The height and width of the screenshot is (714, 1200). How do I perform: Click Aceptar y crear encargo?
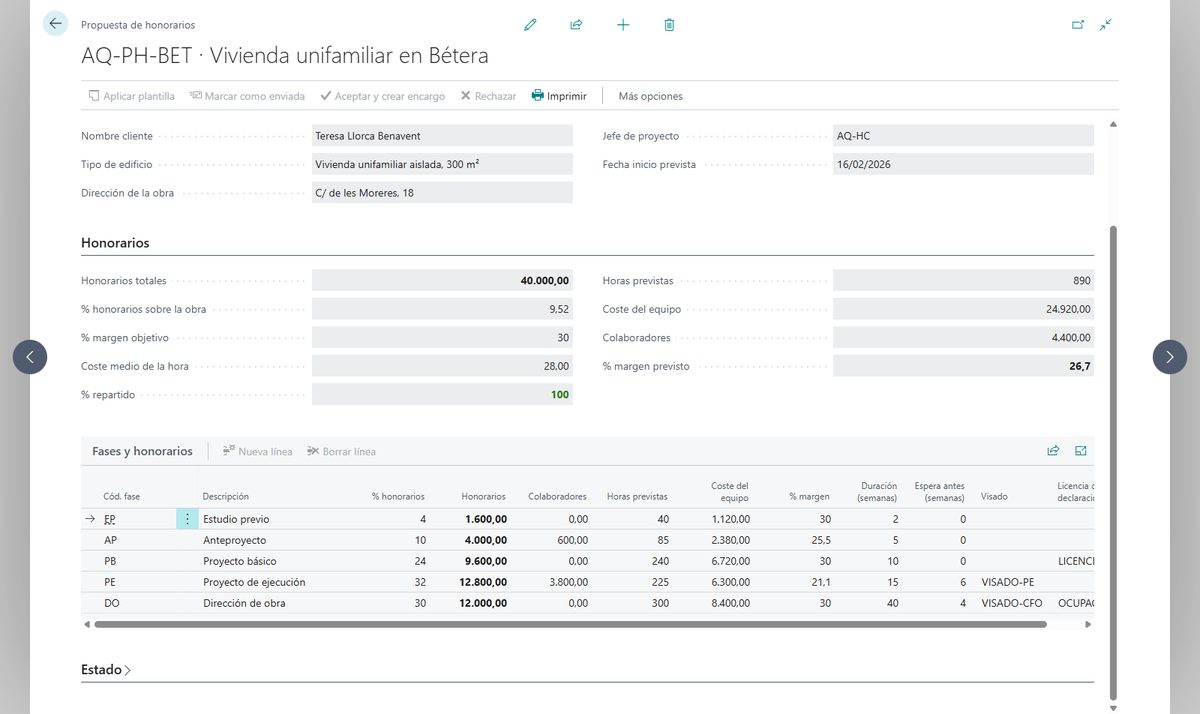click(x=382, y=96)
